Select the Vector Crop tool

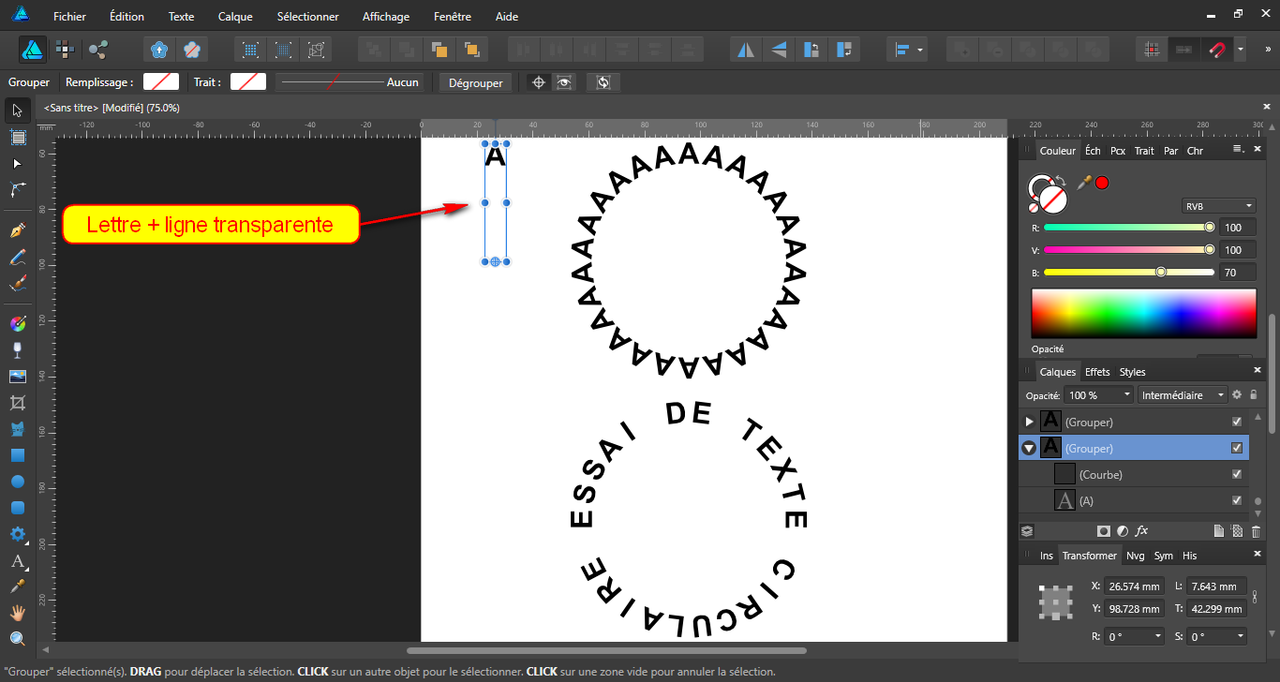click(17, 403)
